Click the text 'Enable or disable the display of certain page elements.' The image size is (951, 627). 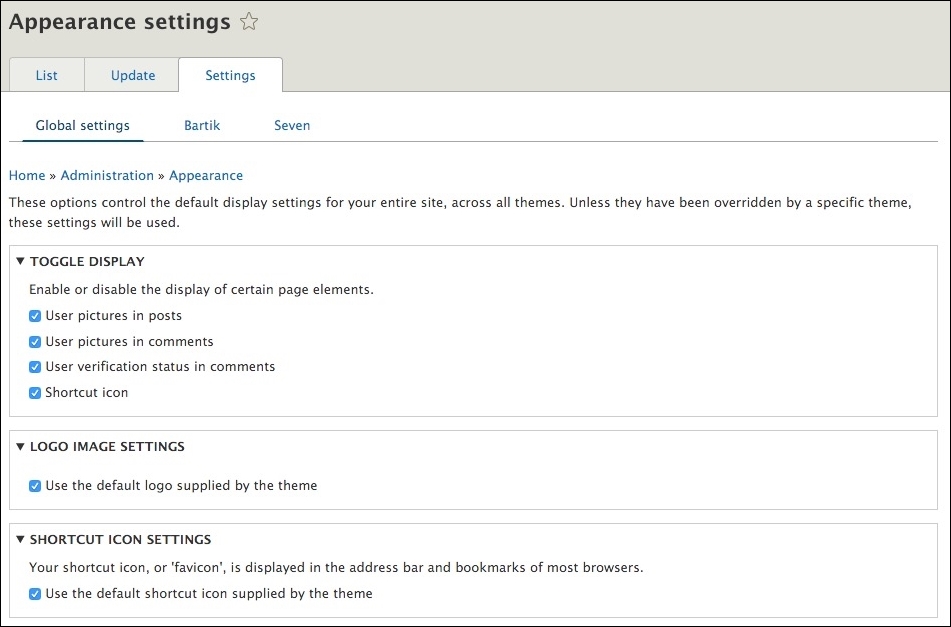[x=201, y=289]
